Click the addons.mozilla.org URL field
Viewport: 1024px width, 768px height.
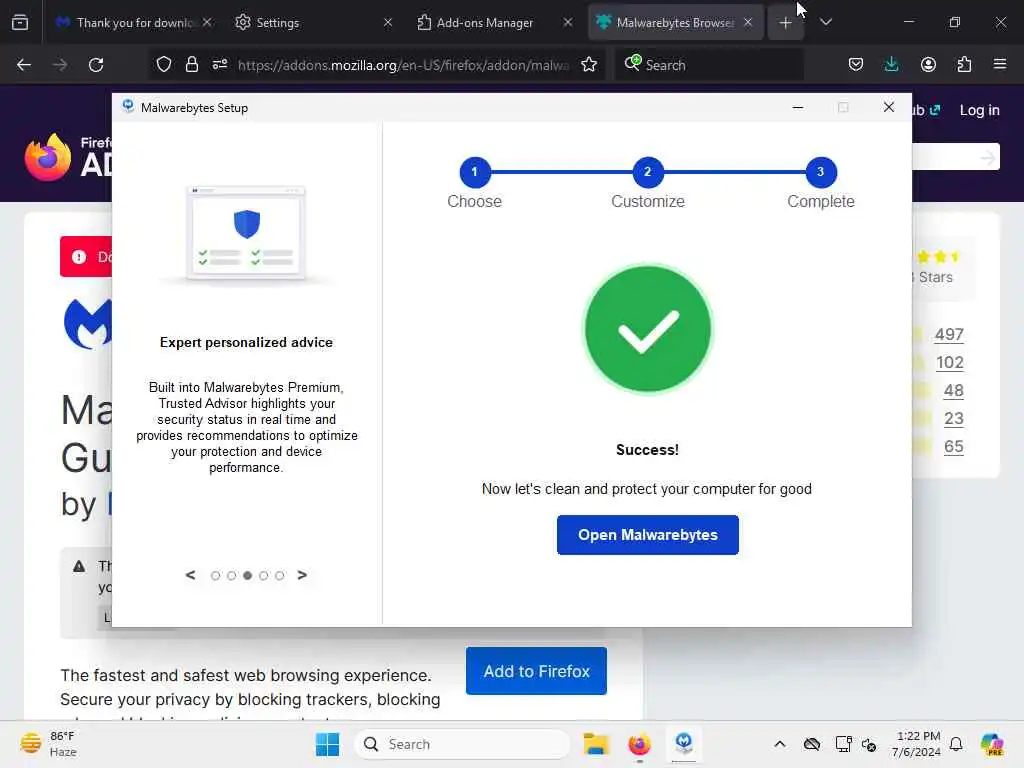[x=403, y=65]
